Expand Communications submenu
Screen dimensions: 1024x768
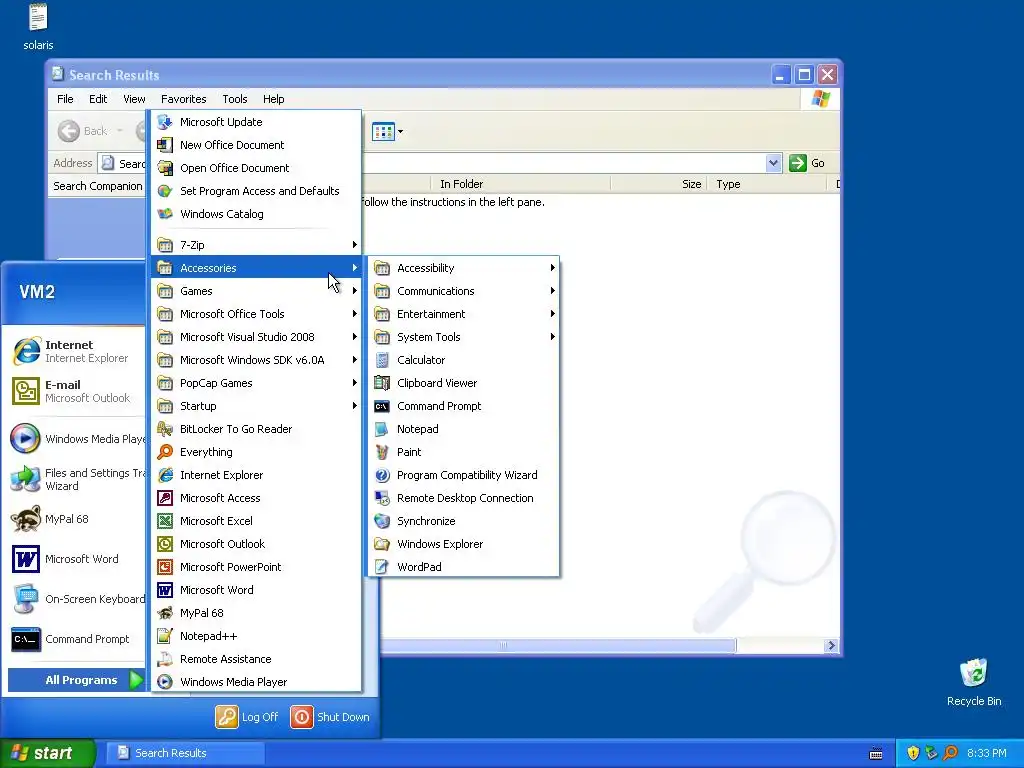click(x=464, y=291)
